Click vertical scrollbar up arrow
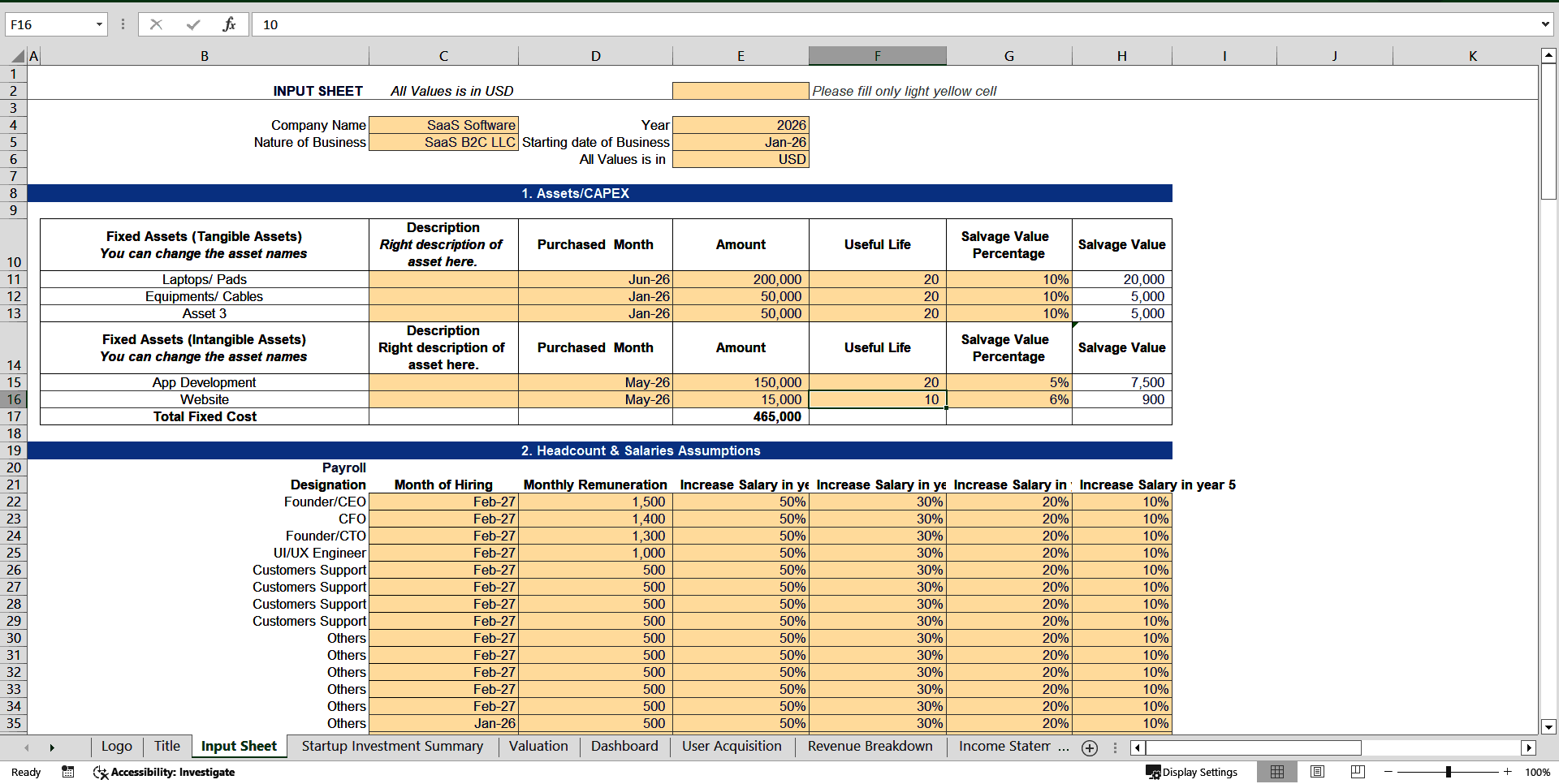Screen dimensions: 1559x784 tap(1548, 55)
